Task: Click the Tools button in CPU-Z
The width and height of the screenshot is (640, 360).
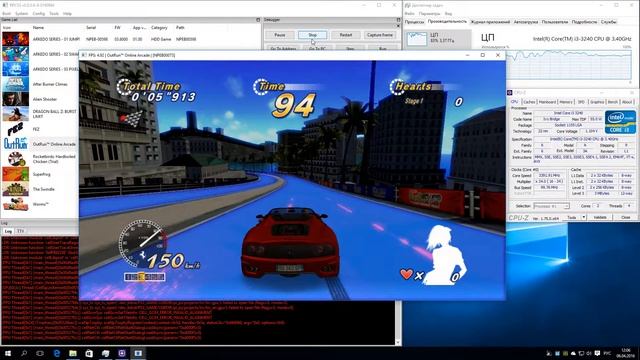Action: (572, 218)
